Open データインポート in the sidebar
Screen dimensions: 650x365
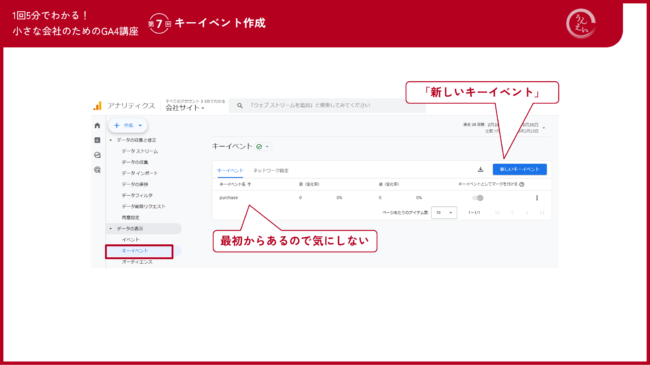click(x=140, y=173)
